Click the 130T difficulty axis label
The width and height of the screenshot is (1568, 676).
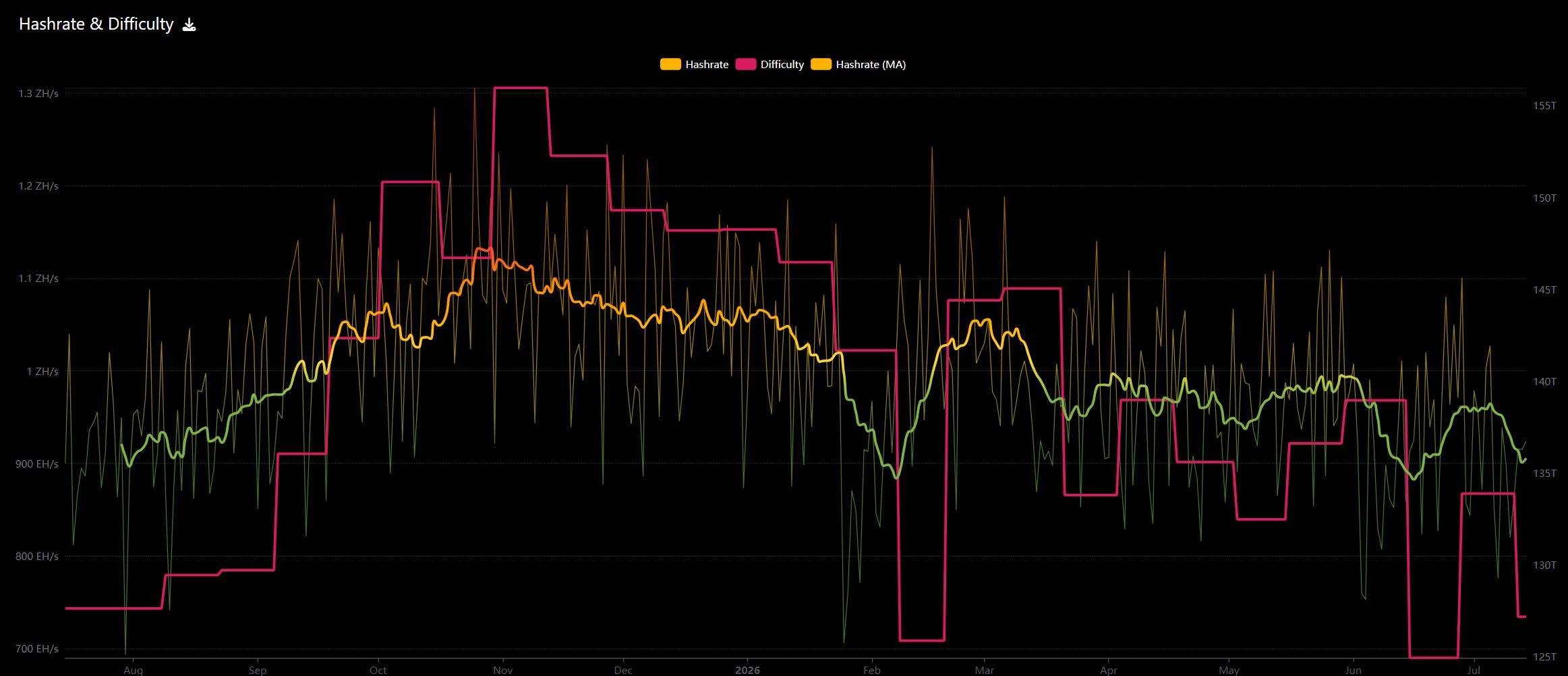pyautogui.click(x=1544, y=565)
